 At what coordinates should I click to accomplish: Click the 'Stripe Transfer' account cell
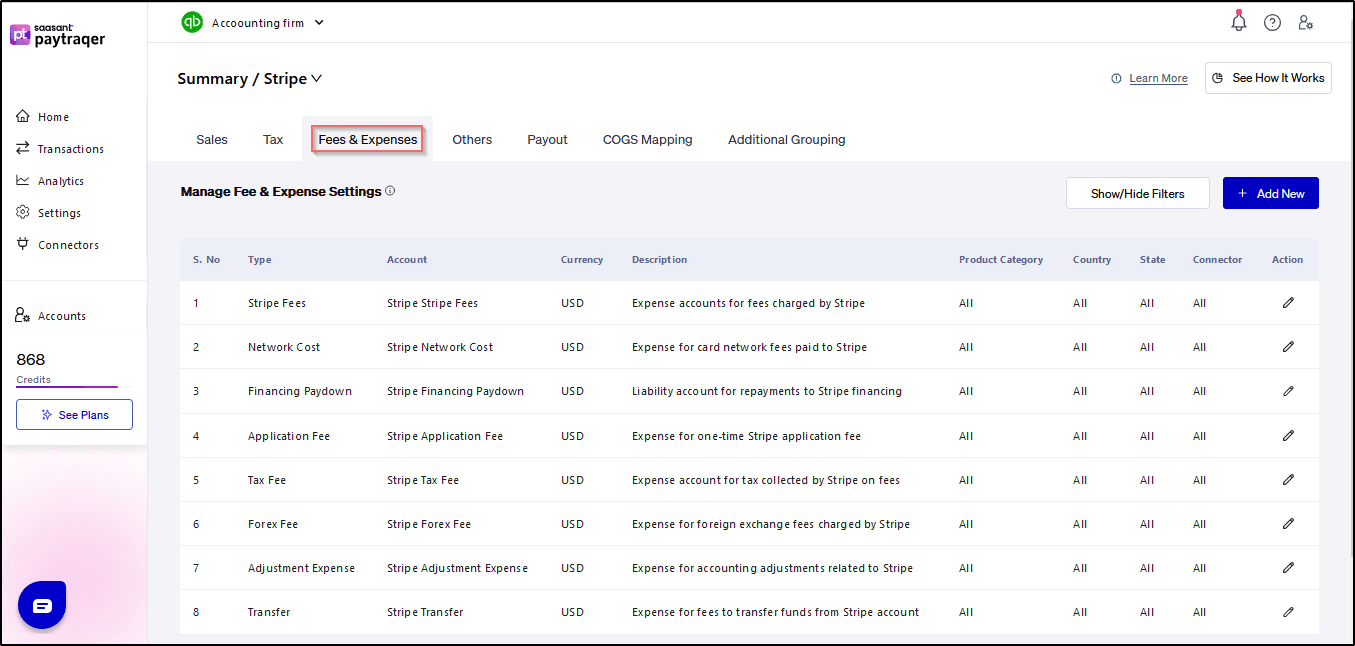425,612
